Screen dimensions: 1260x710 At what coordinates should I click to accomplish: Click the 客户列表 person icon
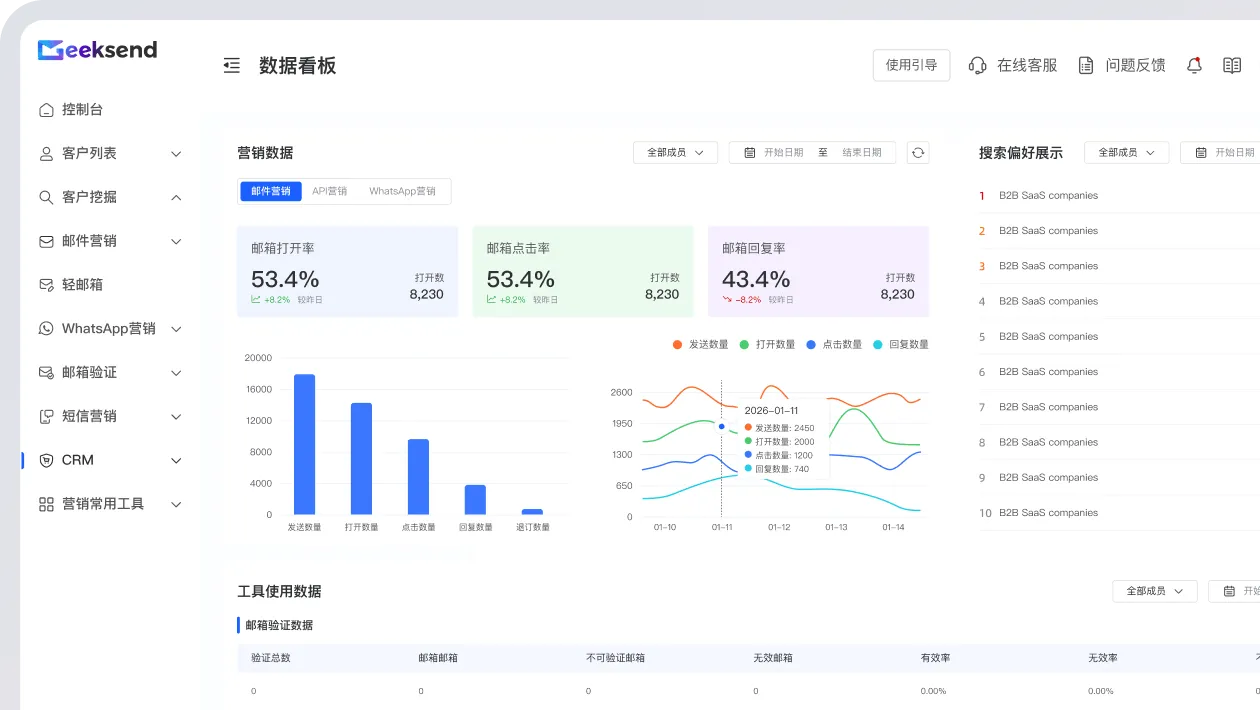46,154
